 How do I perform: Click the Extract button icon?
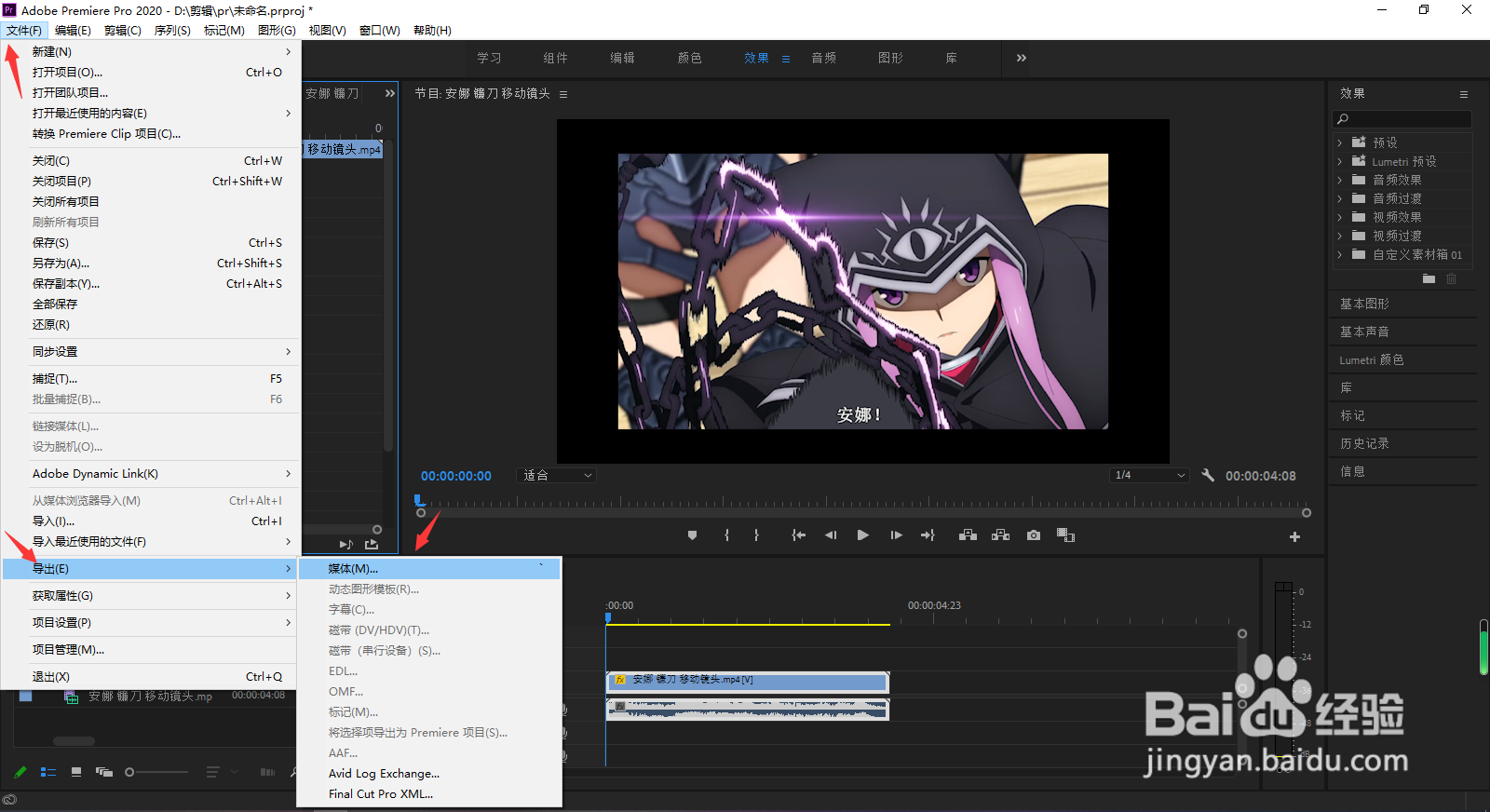1001,535
